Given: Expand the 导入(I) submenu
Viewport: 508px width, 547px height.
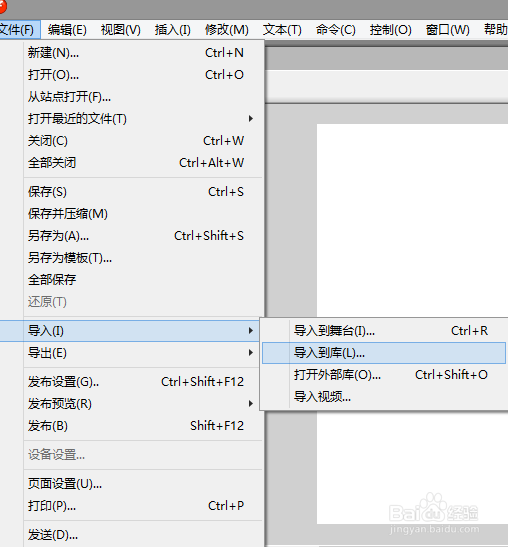Looking at the screenshot, I should coord(130,331).
